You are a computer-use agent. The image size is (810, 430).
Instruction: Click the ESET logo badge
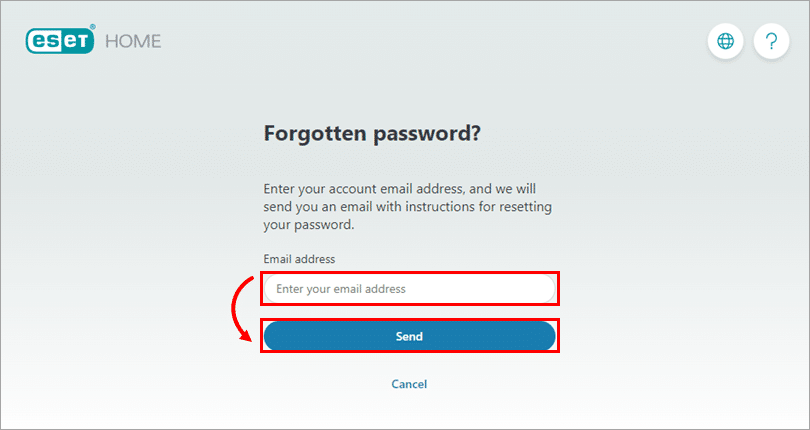click(x=60, y=41)
